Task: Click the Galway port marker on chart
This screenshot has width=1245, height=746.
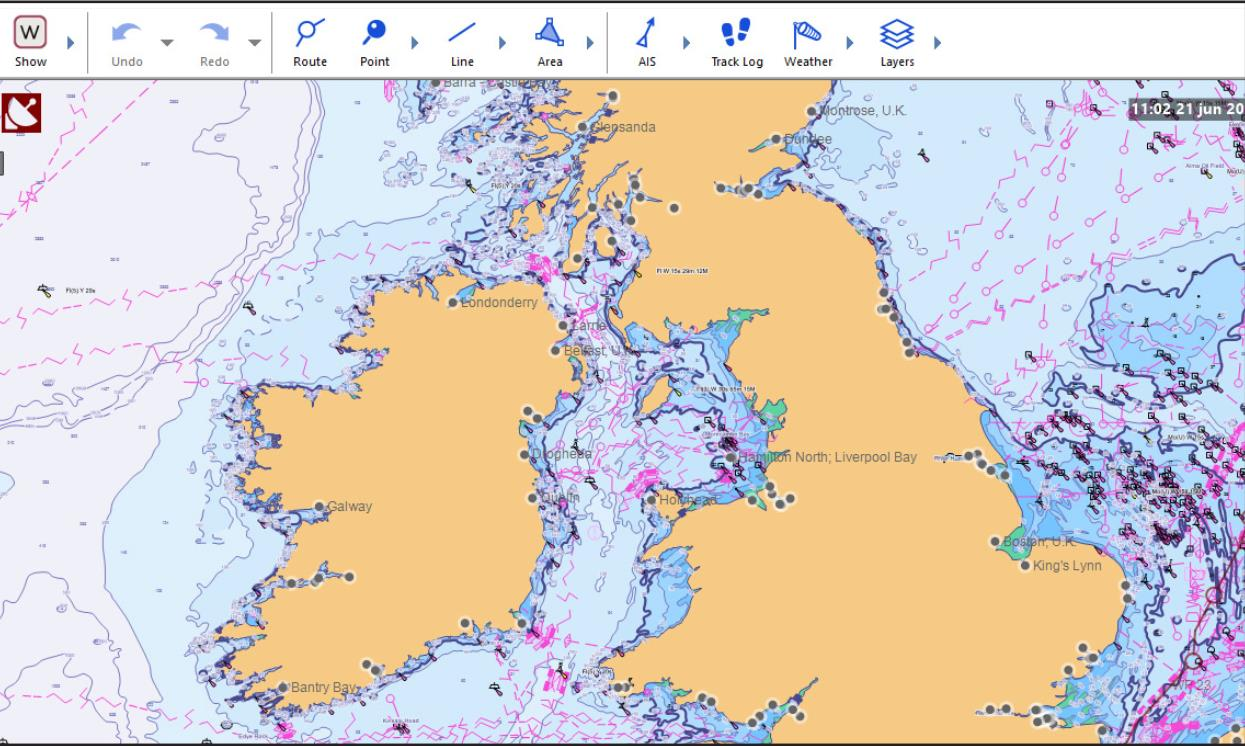Action: coord(320,507)
